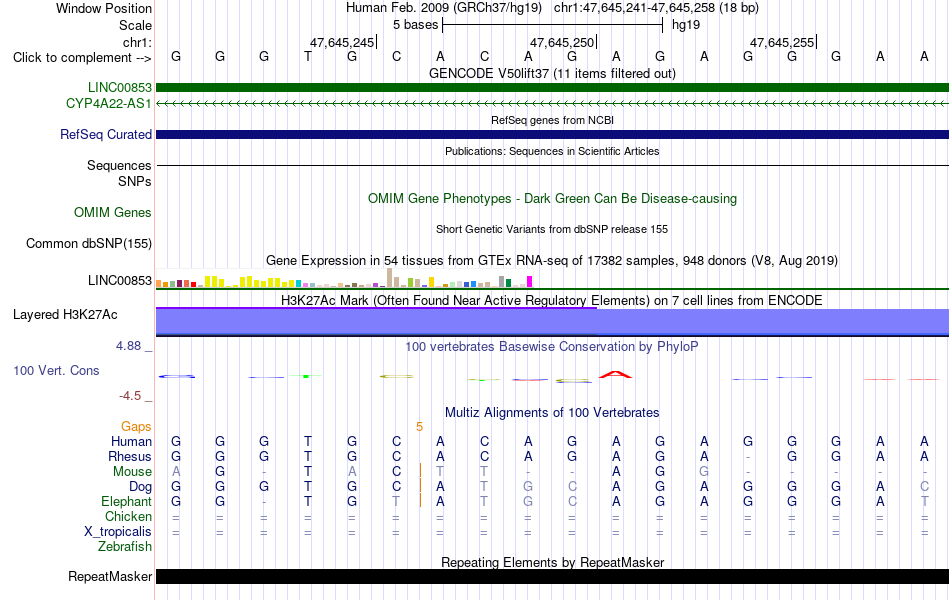Click the chr1:47,645,241-47,645,258 position text
Viewport: 950px width, 600px height.
[x=656, y=8]
